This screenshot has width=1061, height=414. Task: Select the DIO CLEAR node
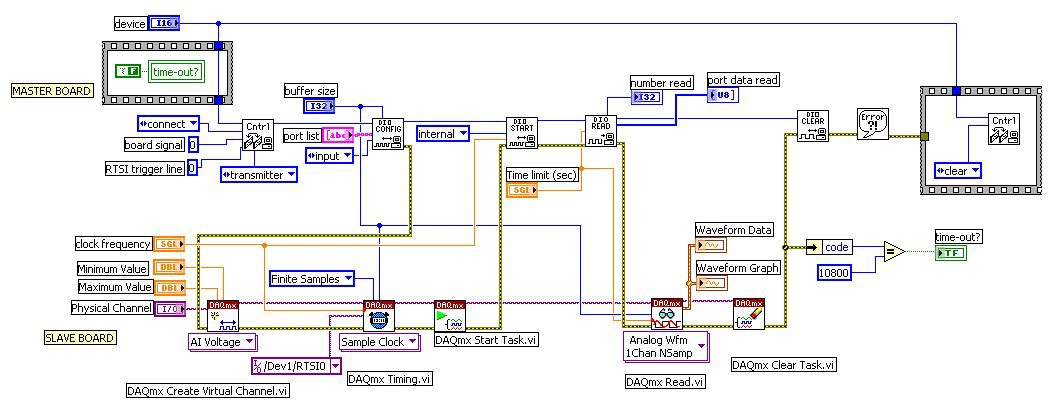[812, 126]
